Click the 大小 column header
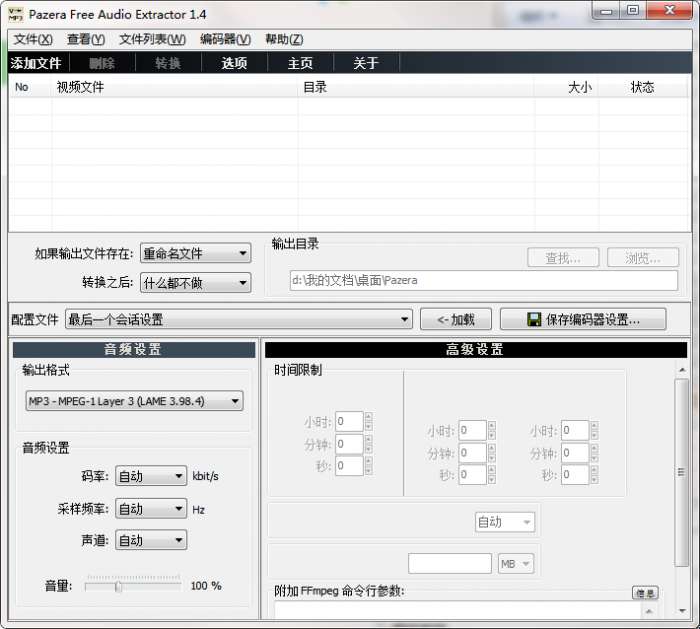This screenshot has height=629, width=700. [566, 87]
